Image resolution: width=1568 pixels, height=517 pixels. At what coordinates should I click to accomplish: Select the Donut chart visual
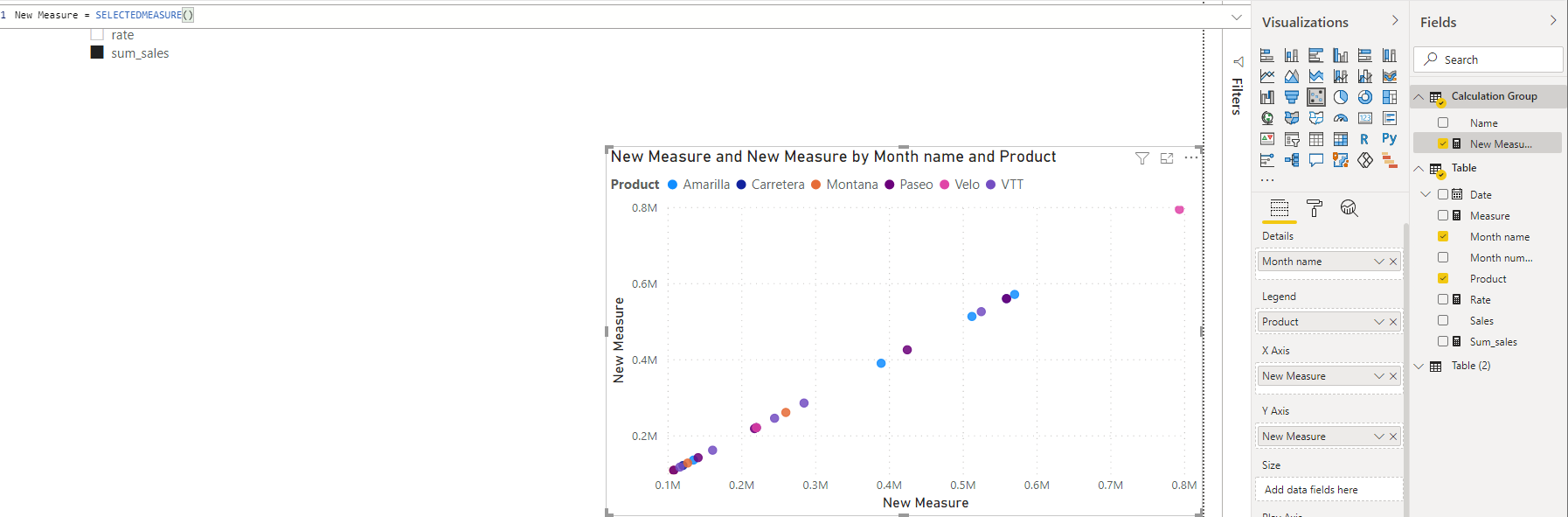tap(1365, 97)
